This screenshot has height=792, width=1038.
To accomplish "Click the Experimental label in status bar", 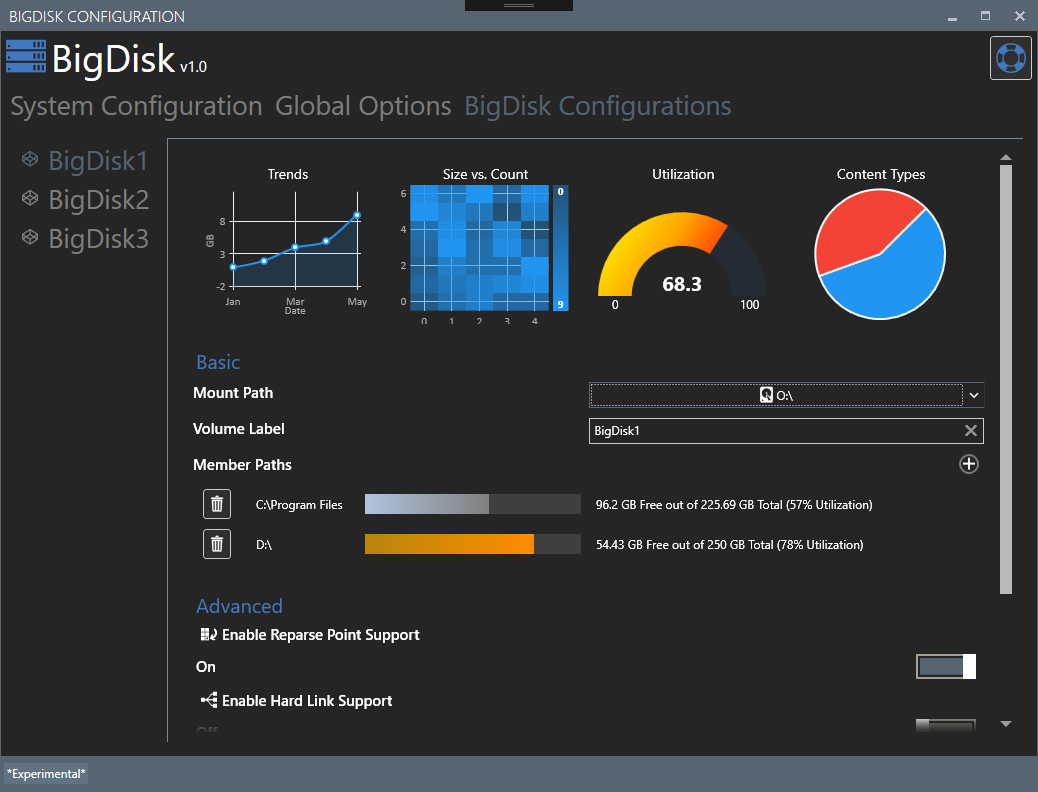I will click(46, 773).
